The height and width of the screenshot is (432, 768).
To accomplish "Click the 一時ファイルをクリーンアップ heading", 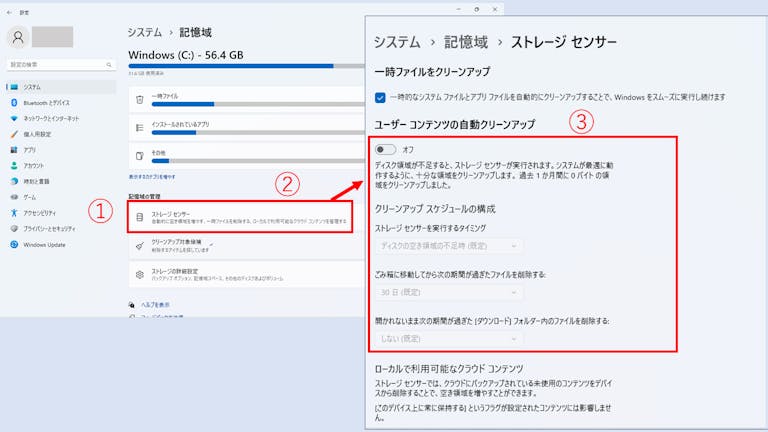I will coord(432,72).
